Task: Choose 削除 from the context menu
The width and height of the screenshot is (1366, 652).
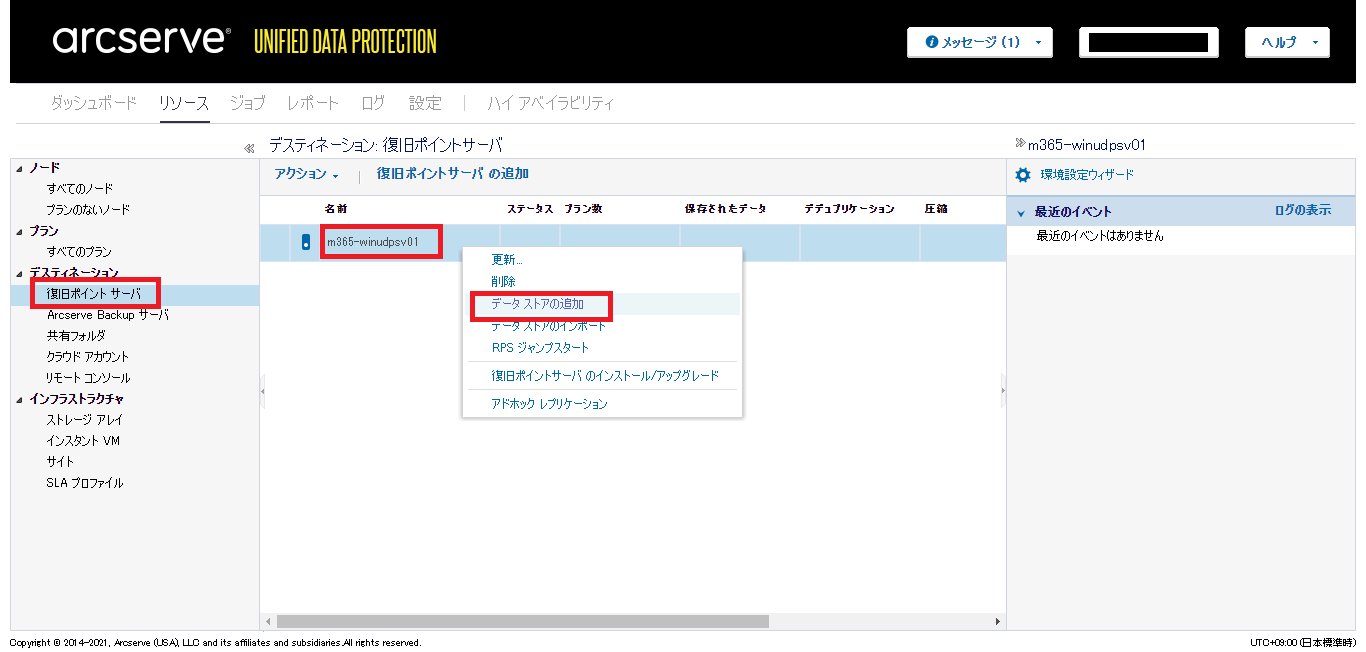Action: coord(504,282)
